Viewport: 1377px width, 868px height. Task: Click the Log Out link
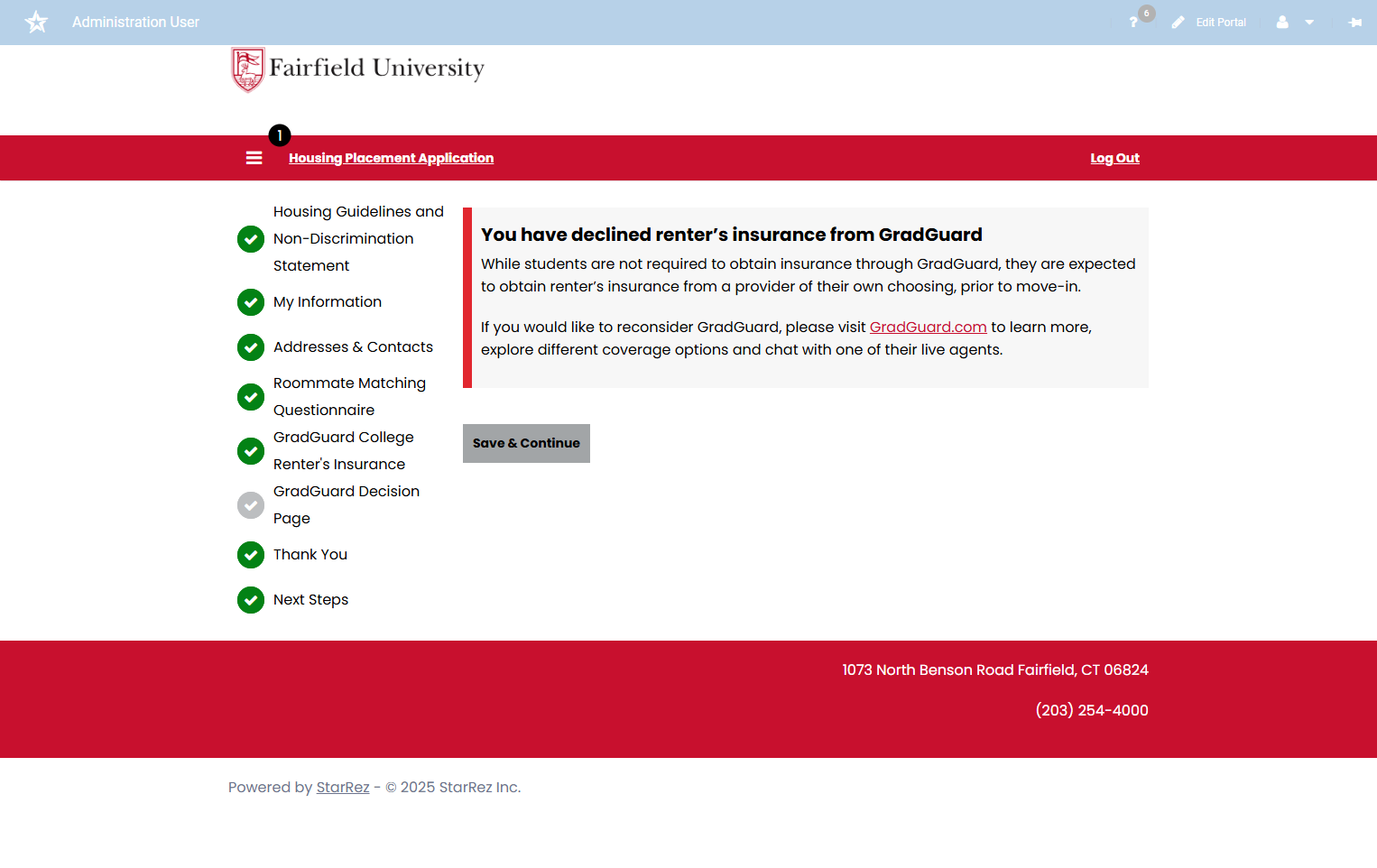coord(1114,158)
